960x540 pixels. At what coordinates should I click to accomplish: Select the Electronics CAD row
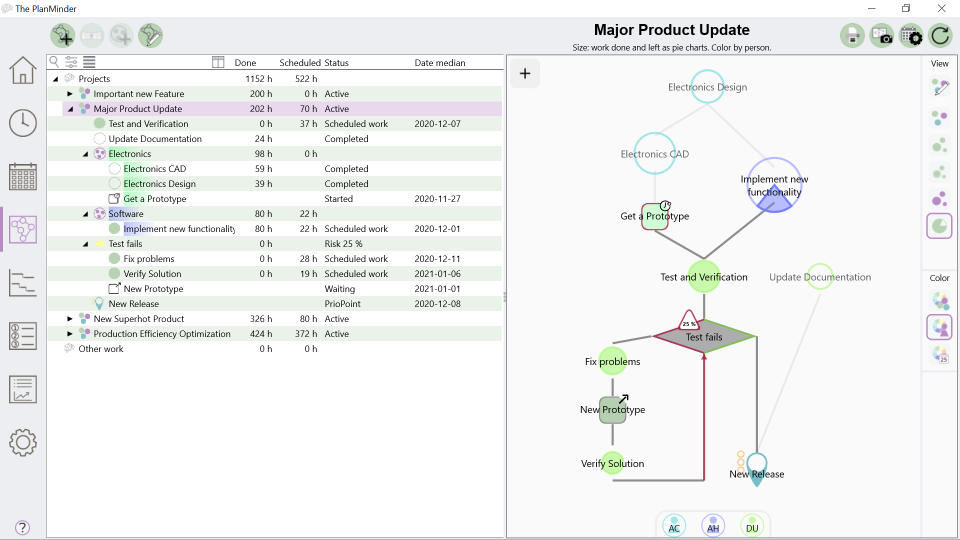(274, 169)
